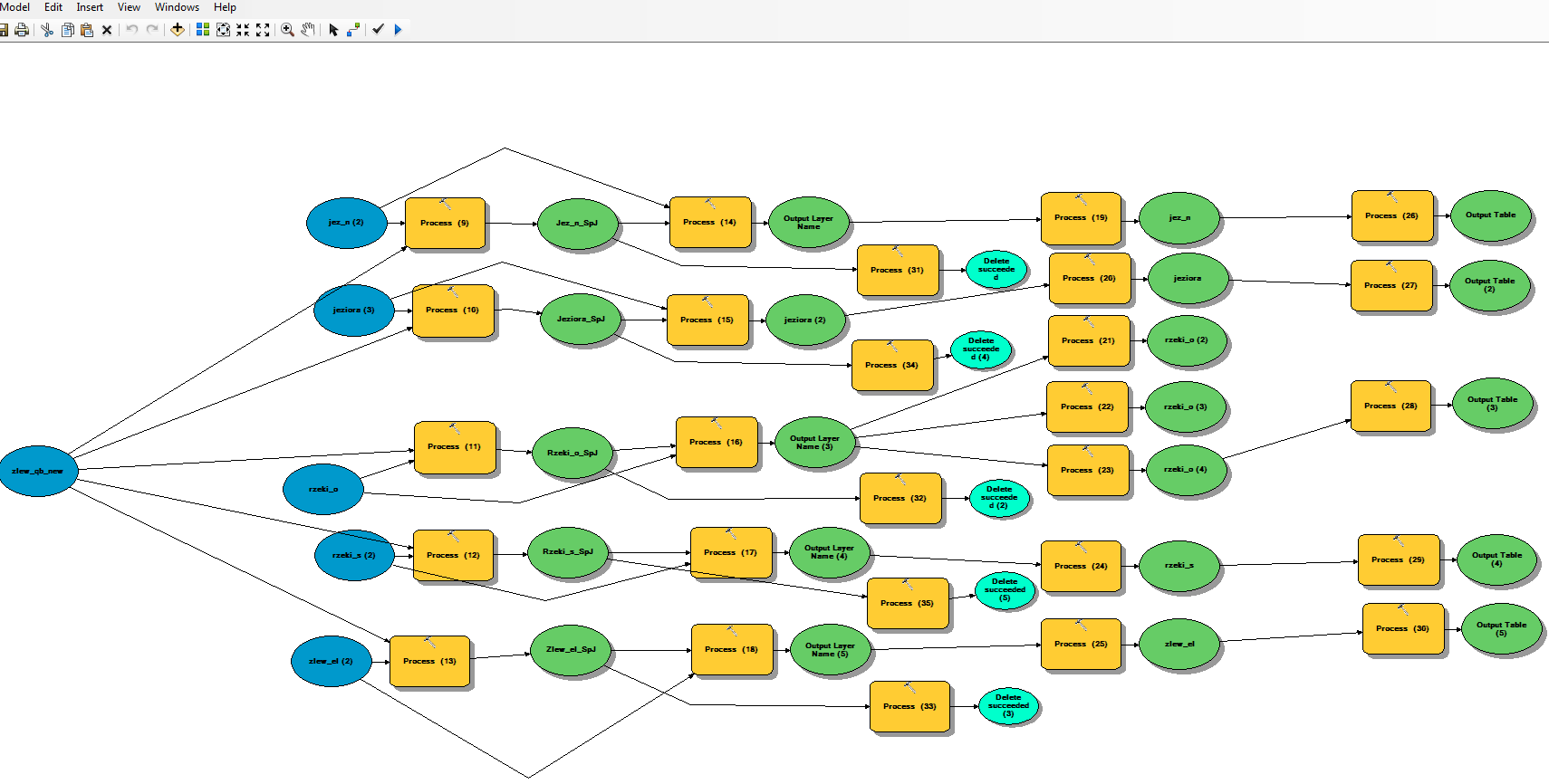Select the Process (14) tool box
Image resolution: width=1549 pixels, height=784 pixels.
710,222
